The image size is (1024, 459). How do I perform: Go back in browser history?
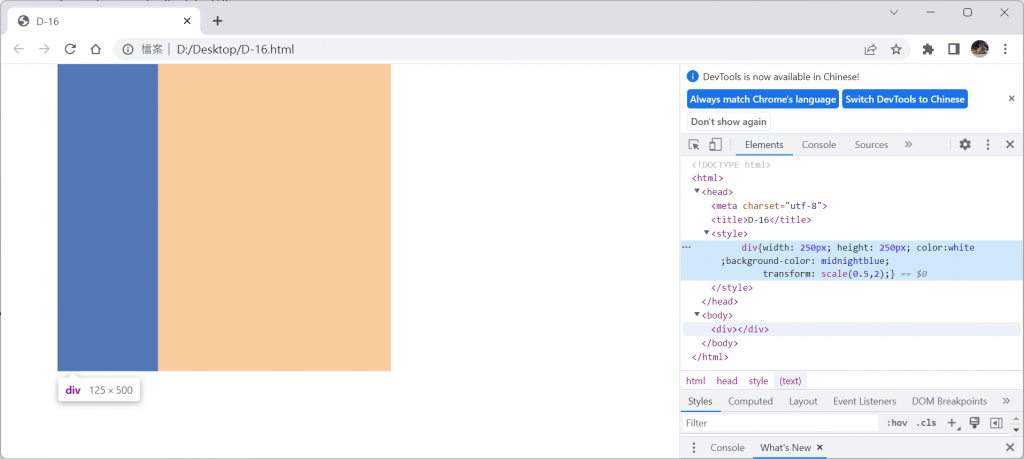tap(19, 49)
